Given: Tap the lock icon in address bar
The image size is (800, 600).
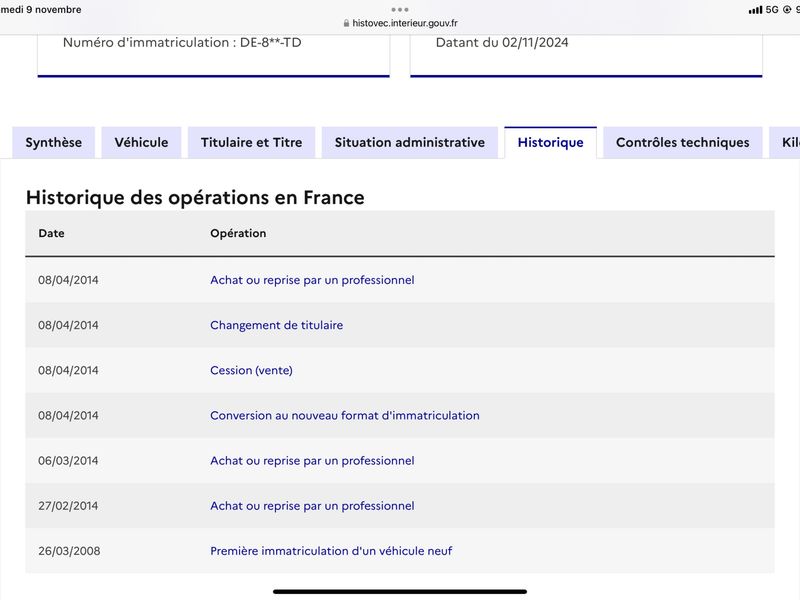Looking at the screenshot, I should point(346,23).
